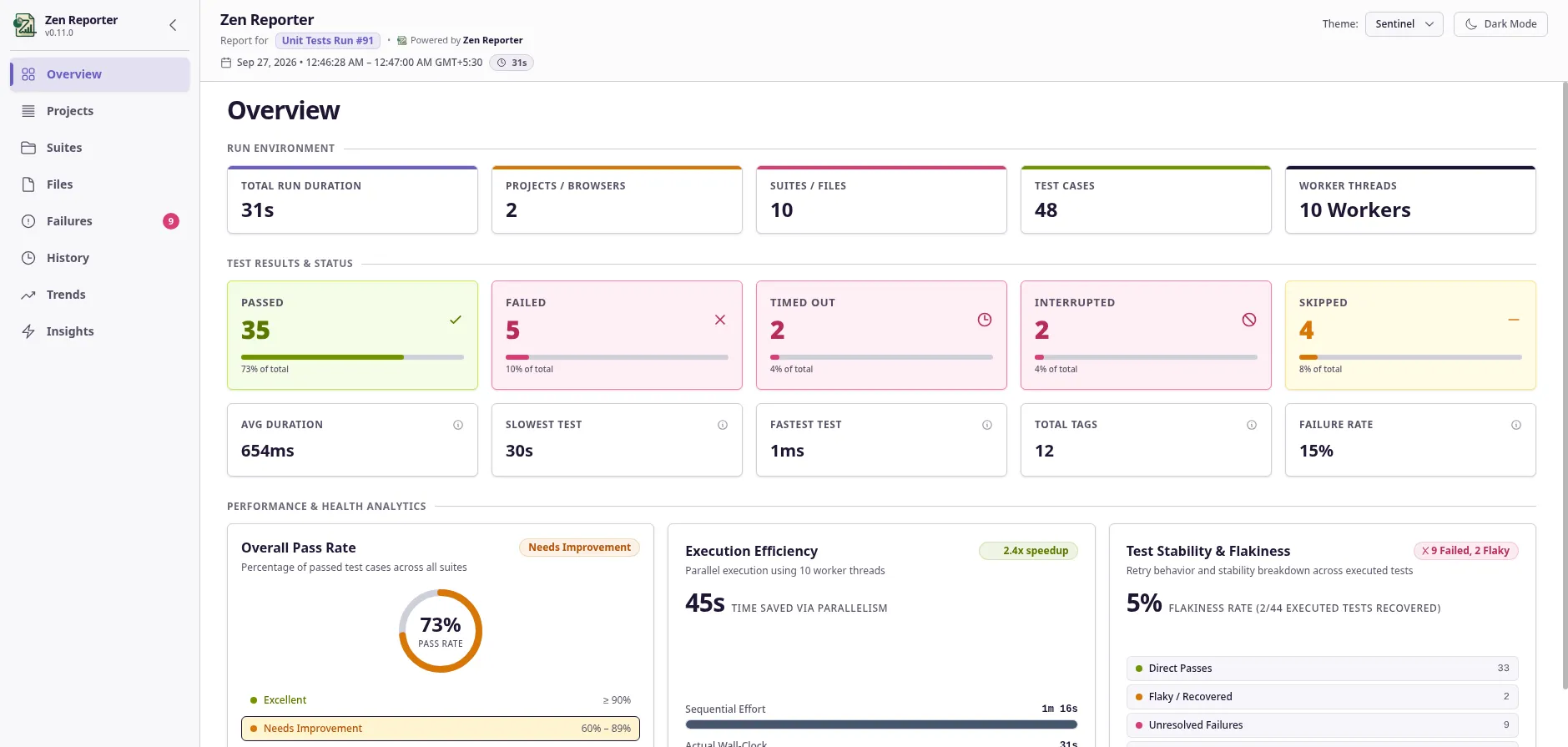1568x747 pixels.
Task: Click the Overview grid icon in sidebar
Action: click(28, 74)
